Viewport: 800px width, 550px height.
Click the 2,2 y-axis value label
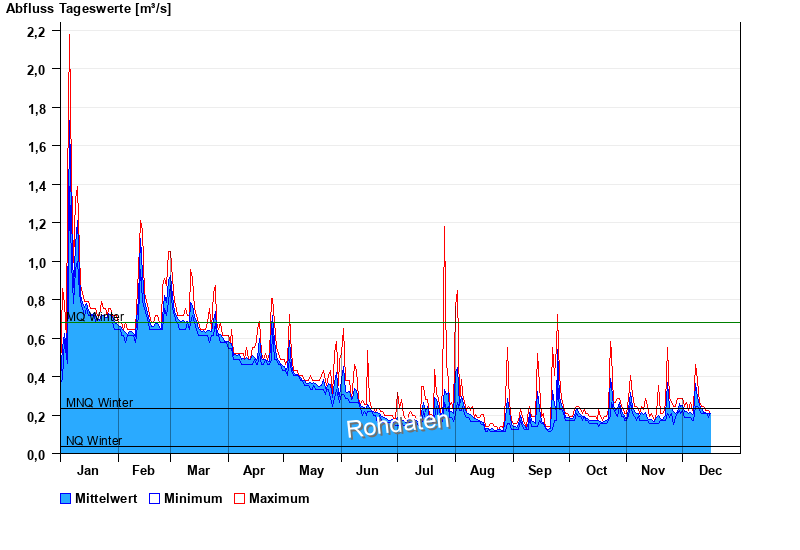pyautogui.click(x=36, y=32)
